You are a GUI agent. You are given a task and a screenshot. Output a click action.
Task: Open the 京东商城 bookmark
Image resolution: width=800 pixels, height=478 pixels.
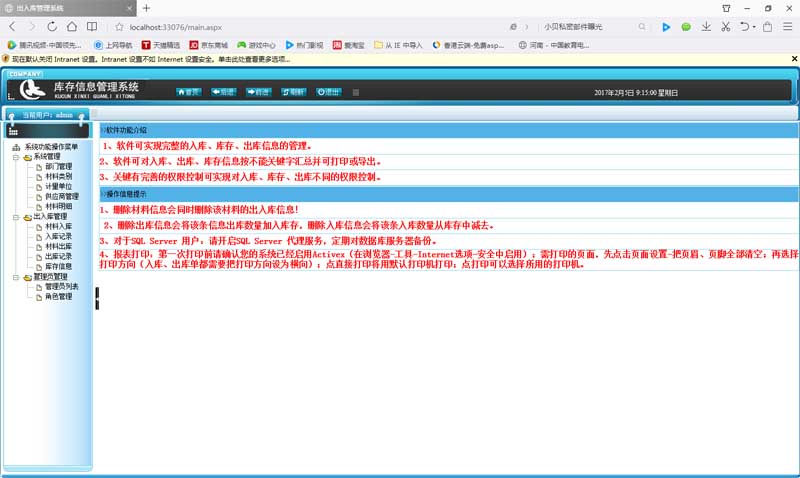208,45
